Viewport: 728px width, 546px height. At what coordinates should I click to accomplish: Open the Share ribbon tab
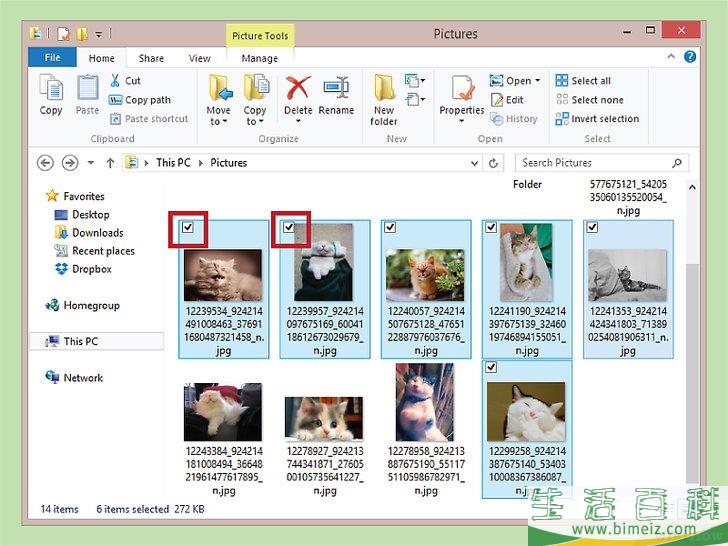click(x=152, y=59)
